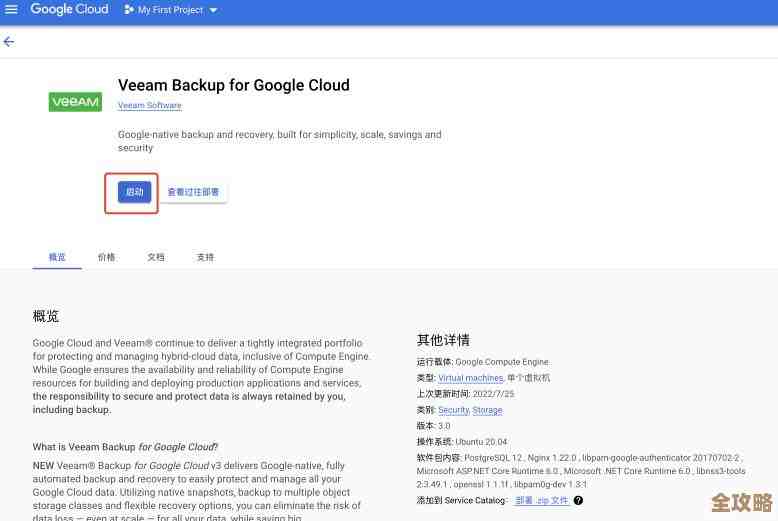This screenshot has height=521, width=778.
Task: Open the hamburger navigation menu
Action: [11, 9]
